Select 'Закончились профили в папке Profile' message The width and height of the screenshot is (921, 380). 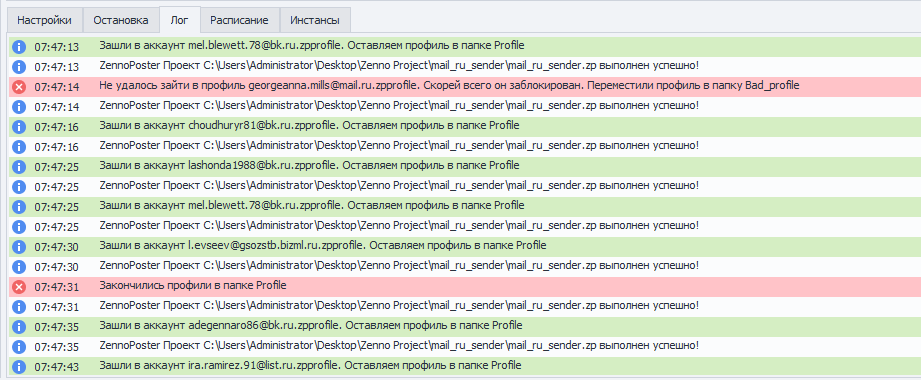click(193, 285)
